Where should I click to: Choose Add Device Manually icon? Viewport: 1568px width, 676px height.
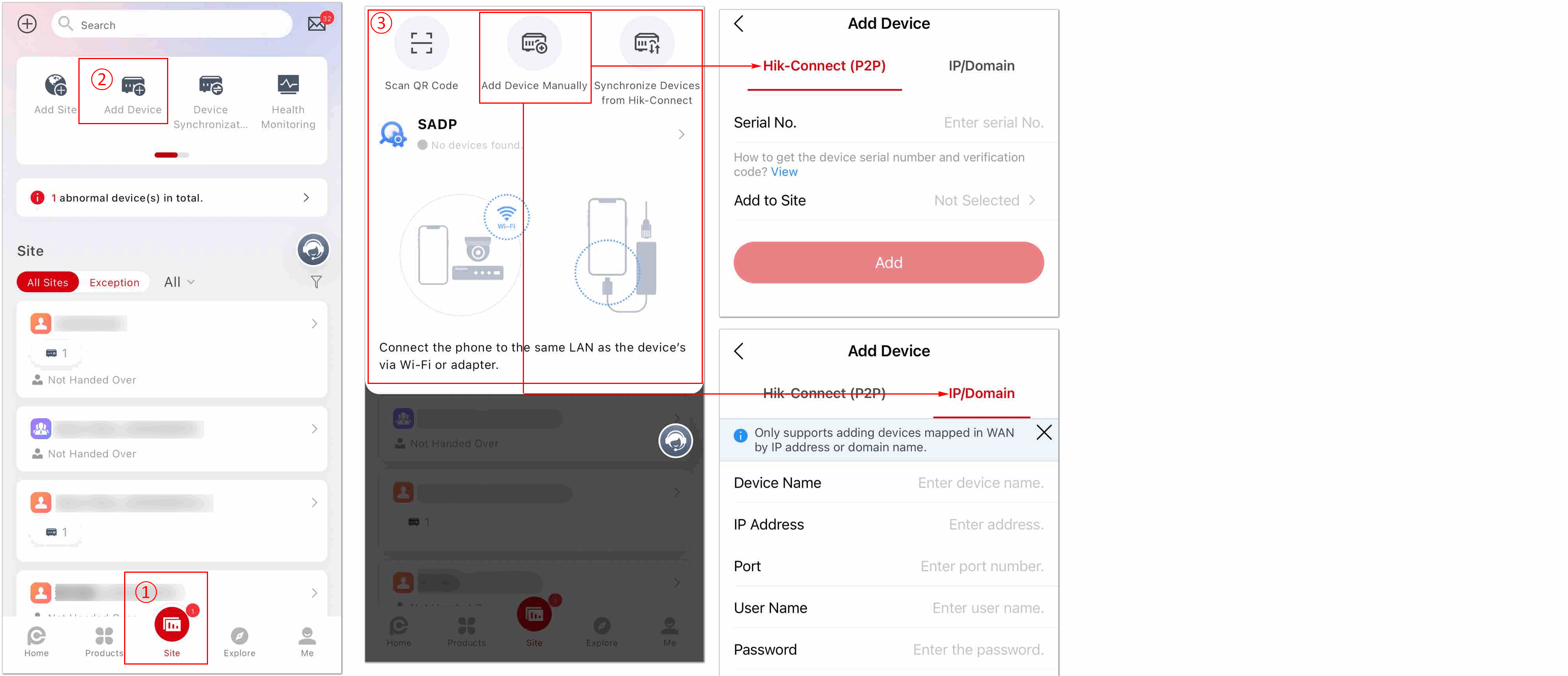point(534,43)
